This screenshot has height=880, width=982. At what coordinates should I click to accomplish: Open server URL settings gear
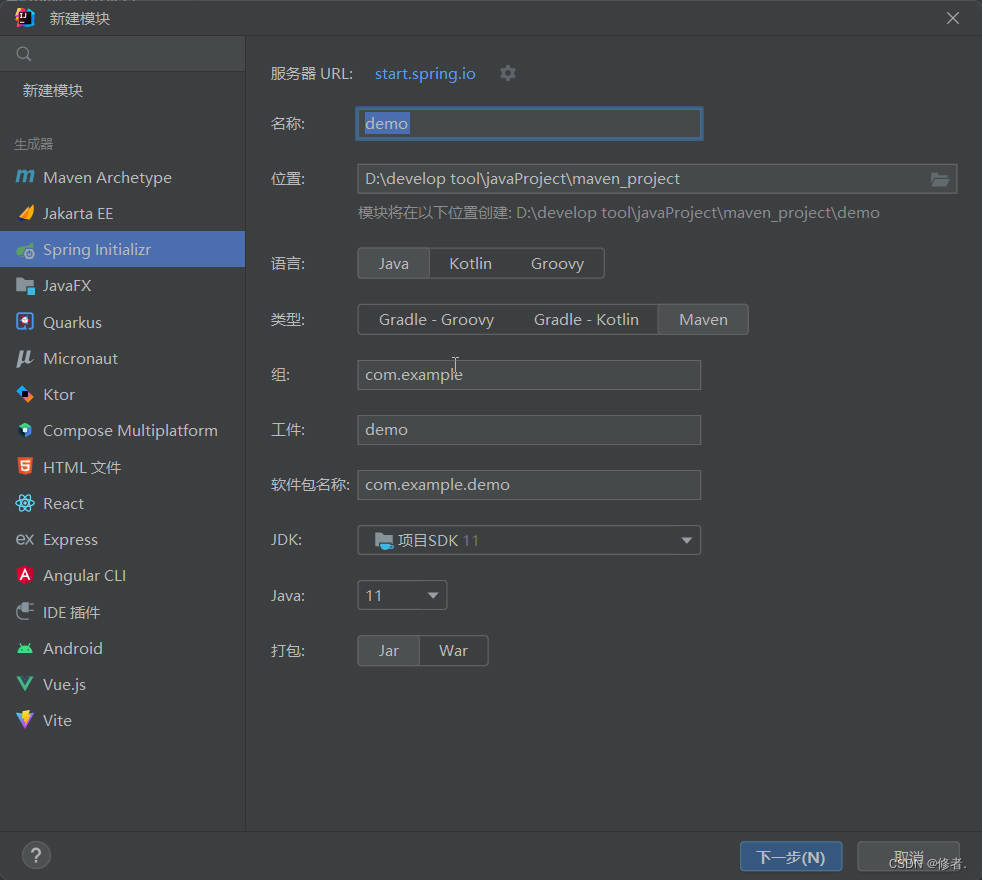click(508, 73)
